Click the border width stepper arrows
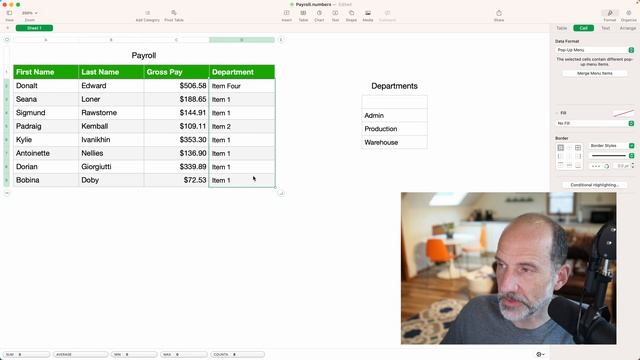 coord(633,166)
